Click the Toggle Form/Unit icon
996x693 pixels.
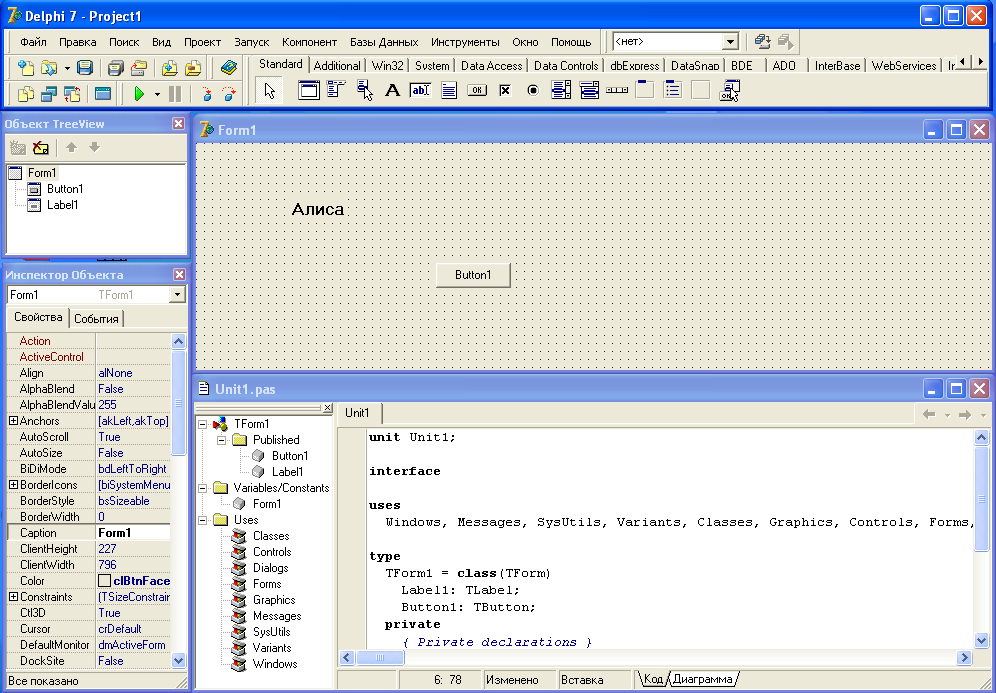pos(72,94)
